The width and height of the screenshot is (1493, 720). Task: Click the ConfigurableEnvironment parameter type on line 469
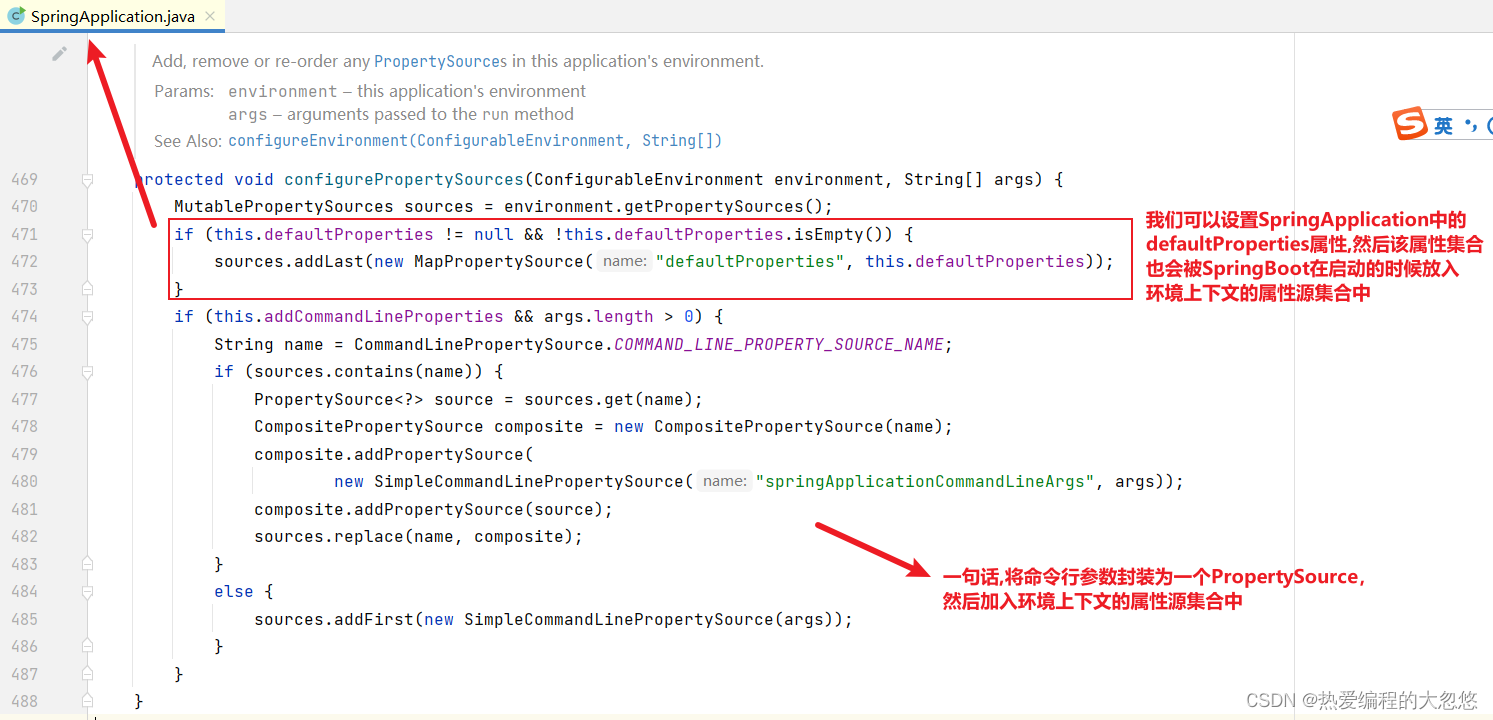click(x=649, y=180)
